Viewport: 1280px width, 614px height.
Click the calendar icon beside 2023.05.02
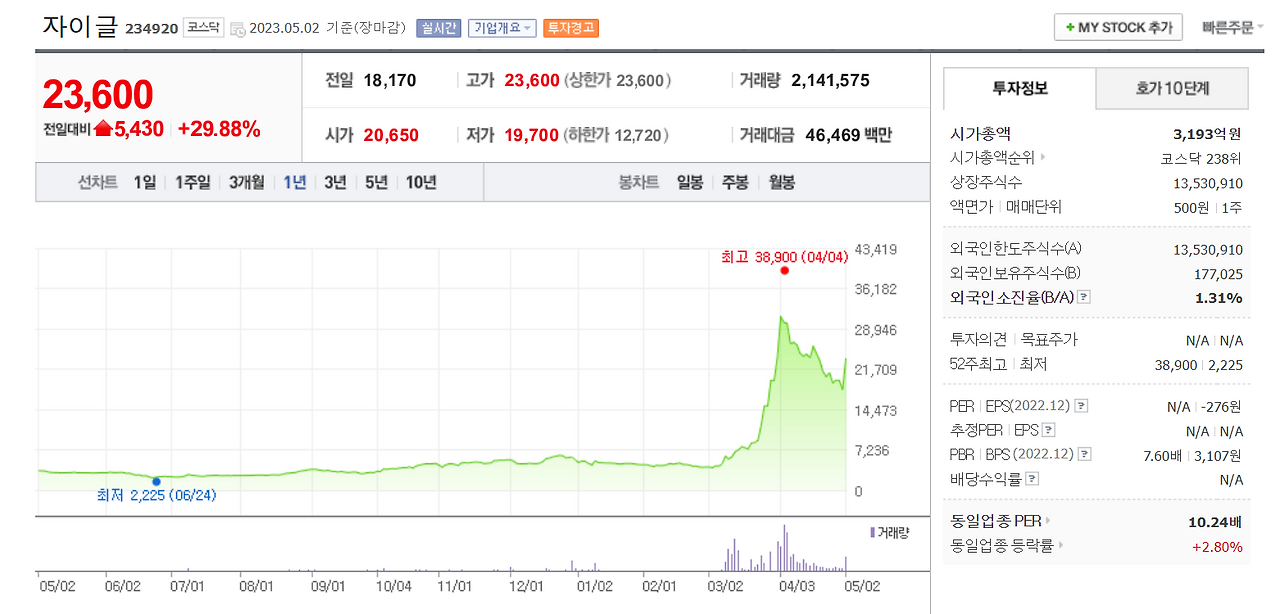(x=237, y=27)
